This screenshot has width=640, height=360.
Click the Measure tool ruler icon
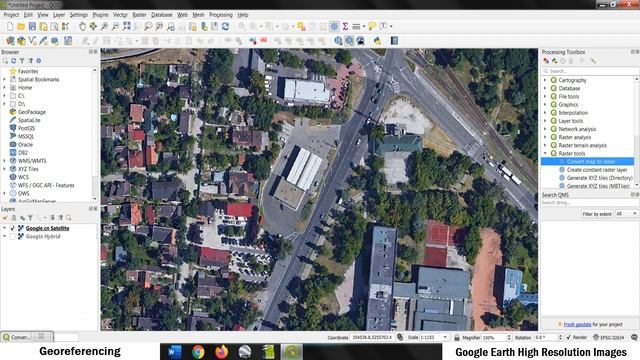356,27
